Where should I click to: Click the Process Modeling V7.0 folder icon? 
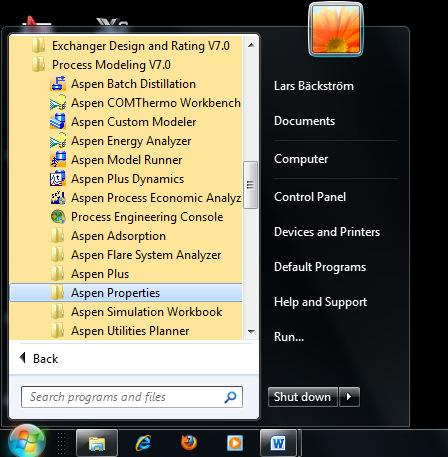(38, 65)
